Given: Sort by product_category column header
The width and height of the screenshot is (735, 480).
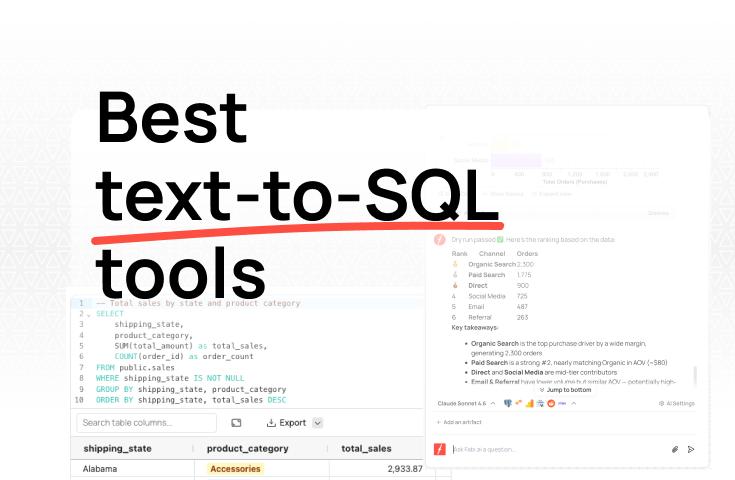Looking at the screenshot, I should (x=248, y=449).
